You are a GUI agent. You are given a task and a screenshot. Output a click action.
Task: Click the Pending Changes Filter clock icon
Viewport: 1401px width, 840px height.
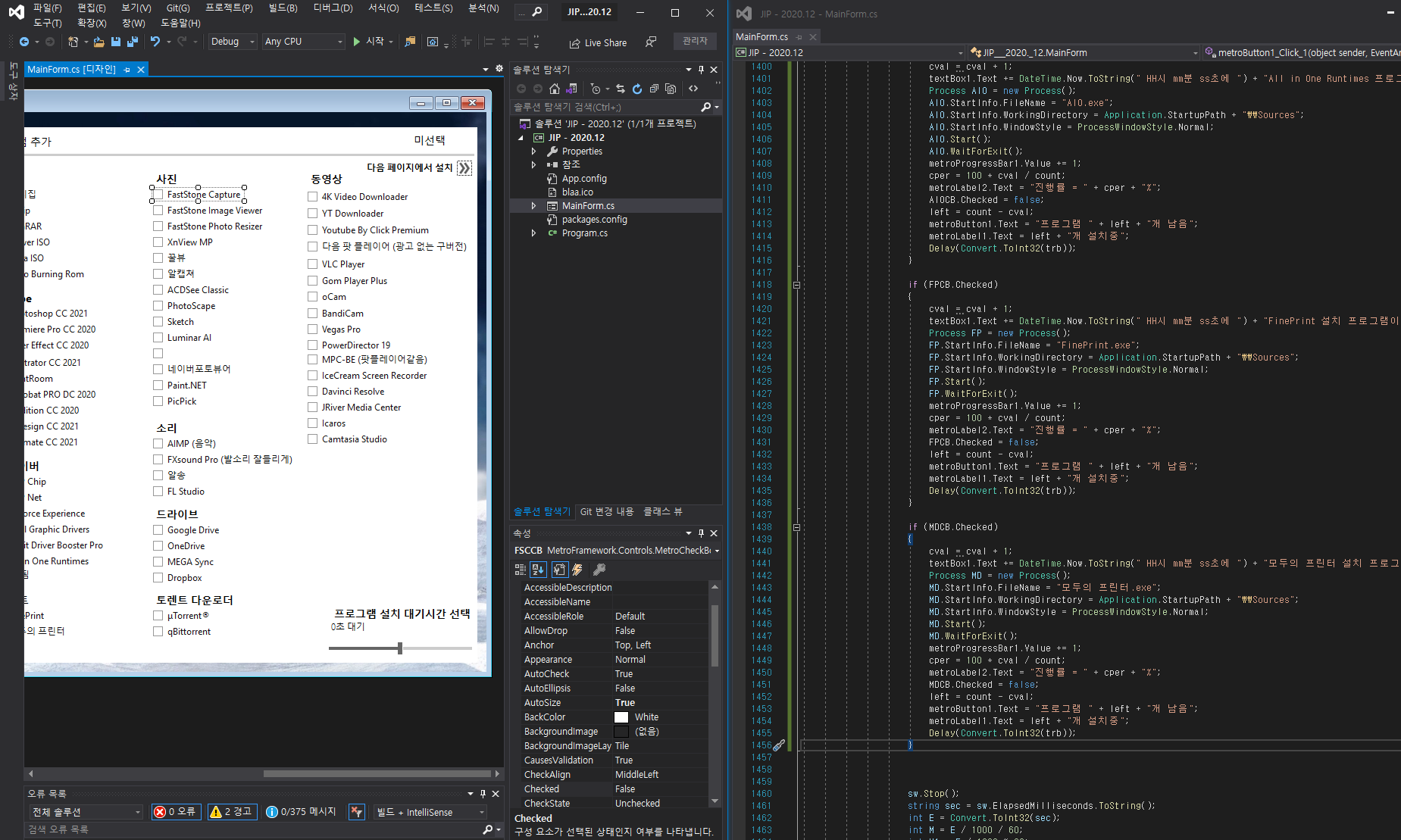point(596,89)
